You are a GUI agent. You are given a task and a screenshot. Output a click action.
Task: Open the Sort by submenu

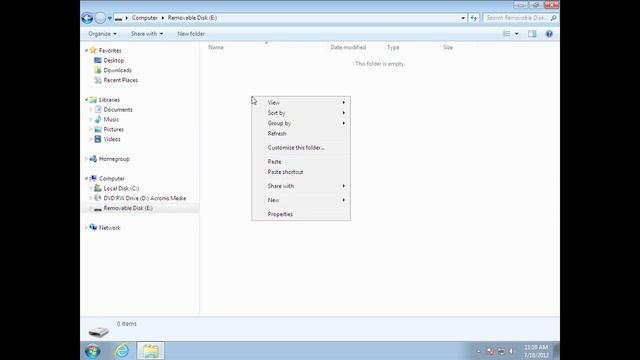[301, 113]
